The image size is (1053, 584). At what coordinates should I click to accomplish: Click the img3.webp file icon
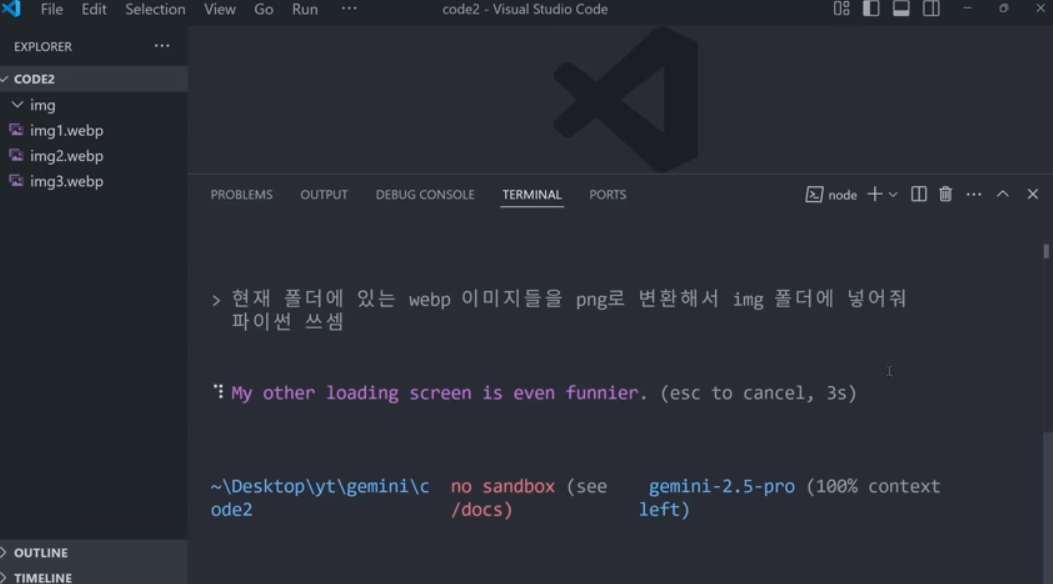click(16, 181)
